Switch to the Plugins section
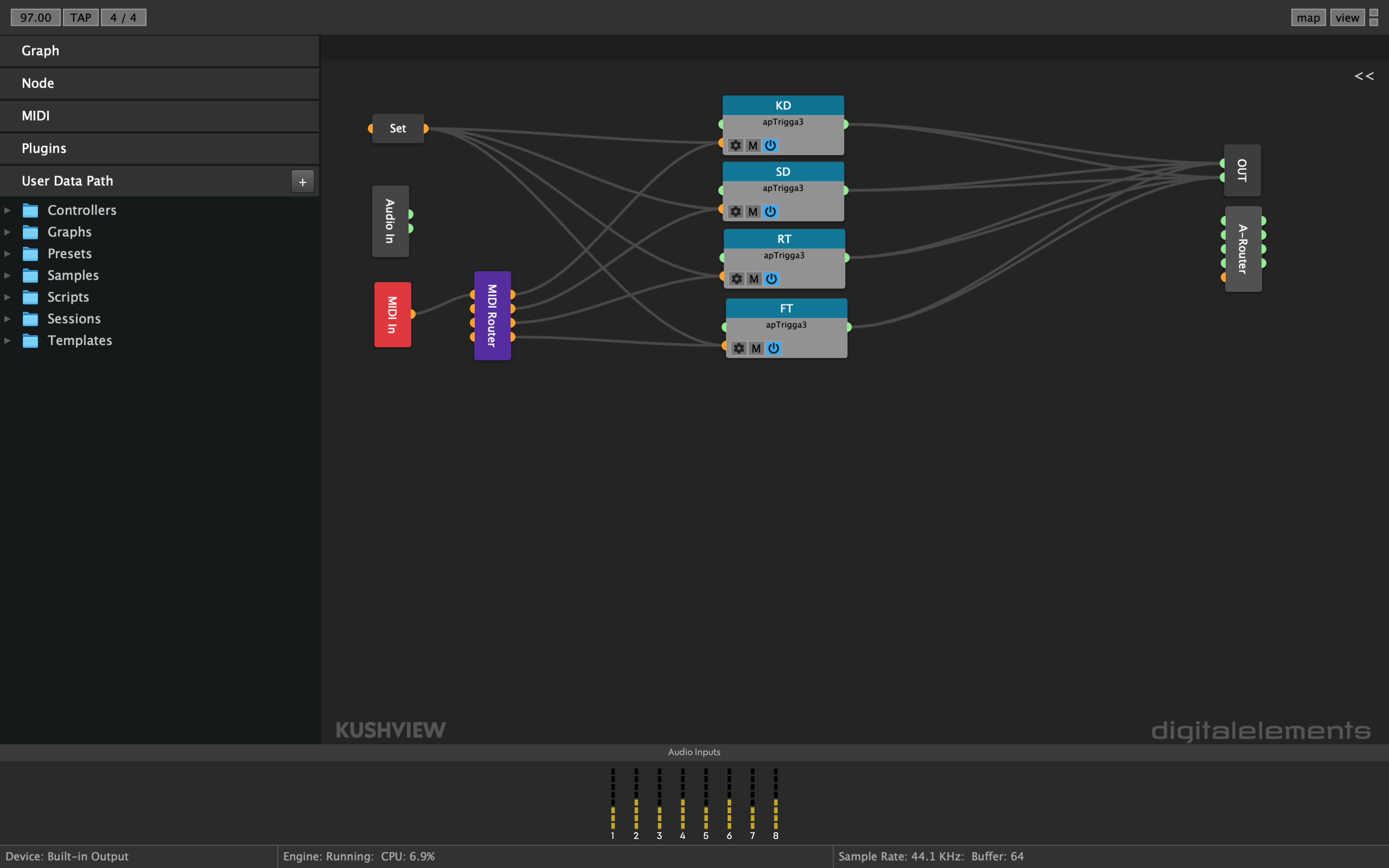The height and width of the screenshot is (868, 1389). tap(44, 148)
